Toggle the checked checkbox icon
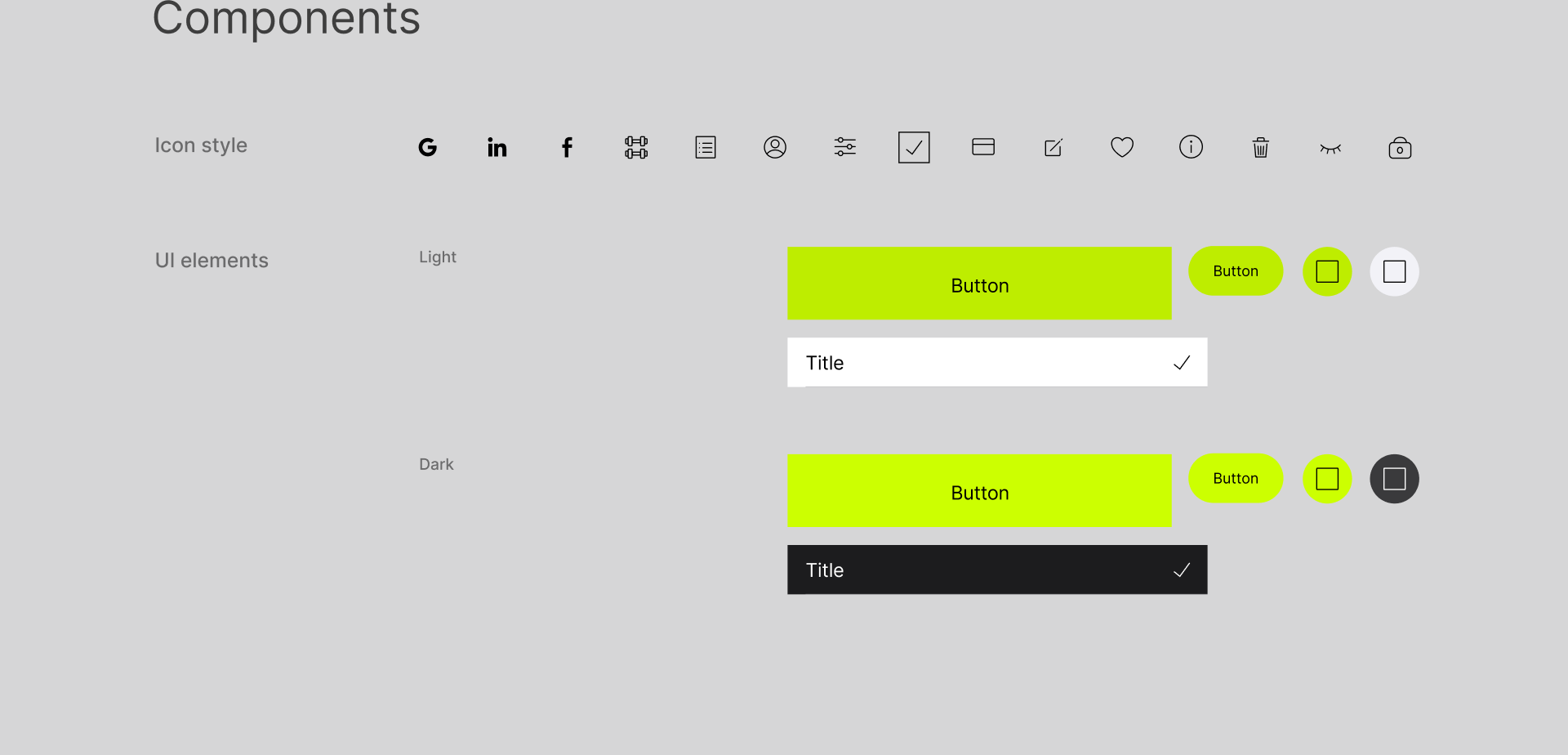Image resolution: width=1568 pixels, height=755 pixels. tap(914, 147)
